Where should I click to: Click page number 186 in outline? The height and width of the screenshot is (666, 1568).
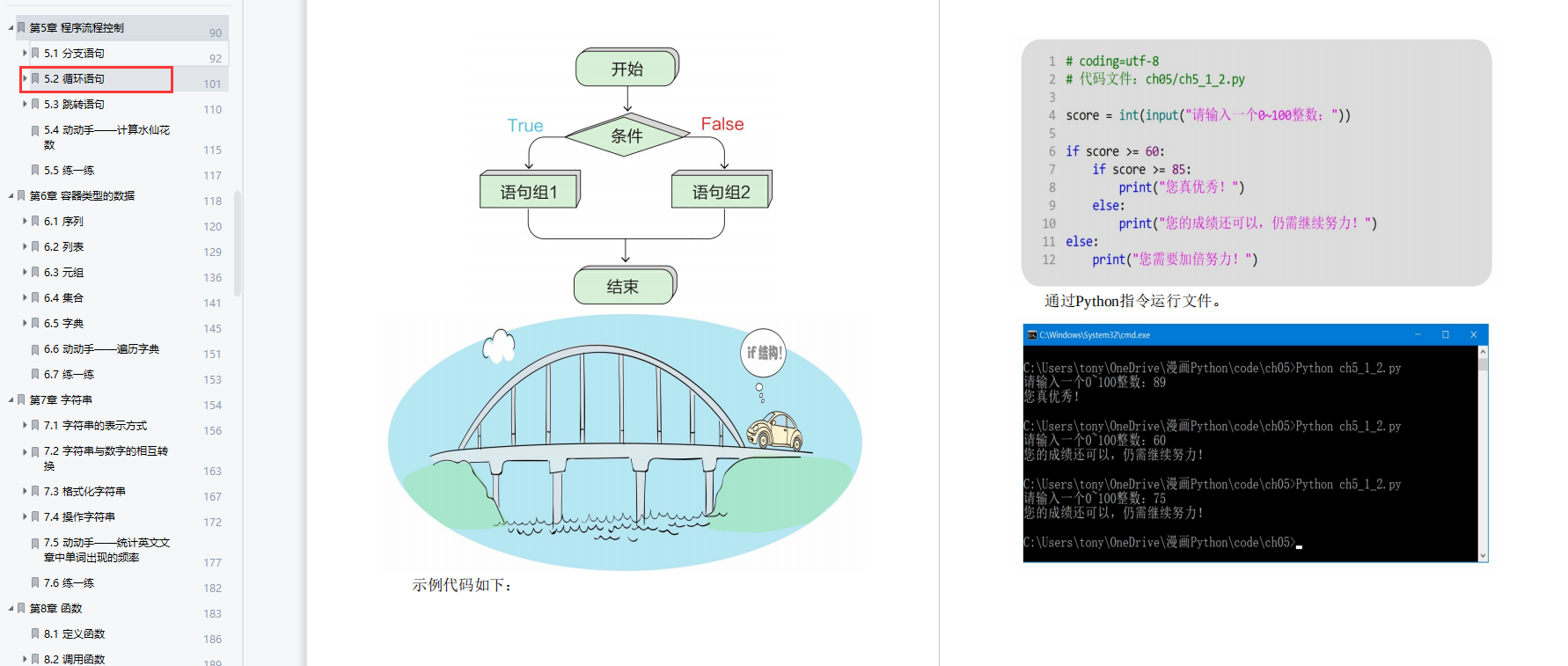click(213, 639)
